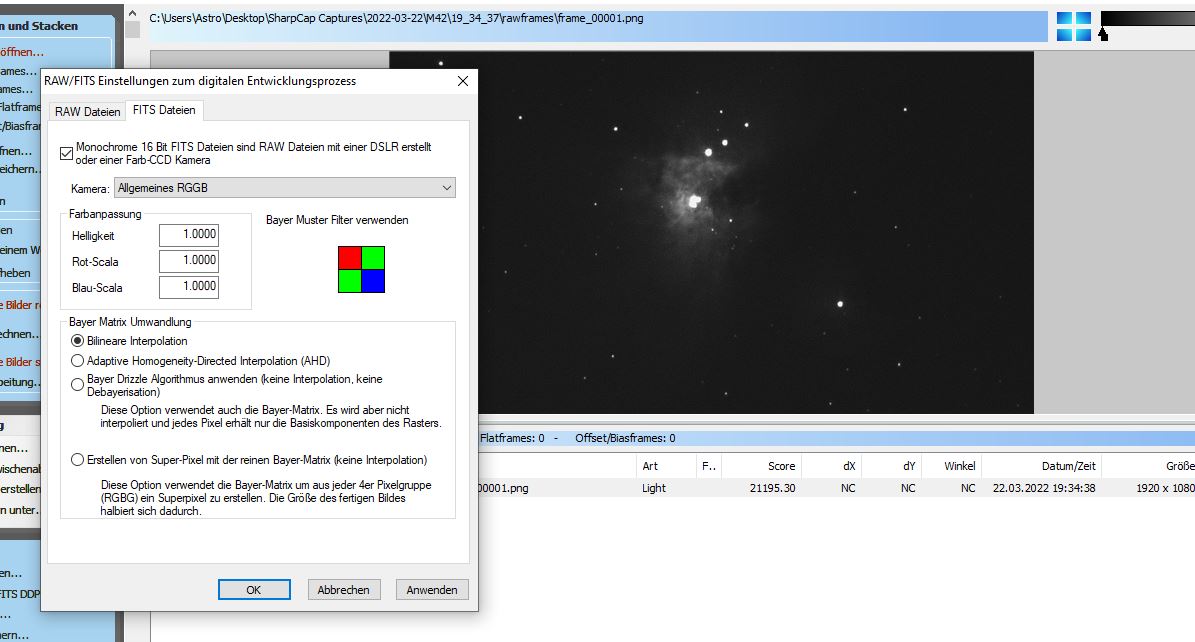Click the 1920 x 1080 size cell
Screen dimensions: 1195x642
point(1165,488)
